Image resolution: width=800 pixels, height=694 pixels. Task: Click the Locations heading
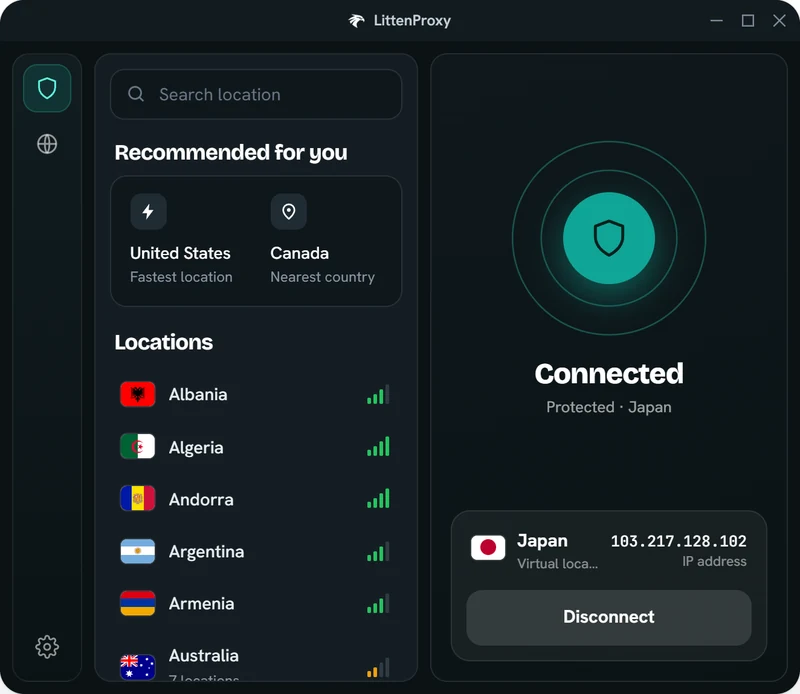coord(163,342)
